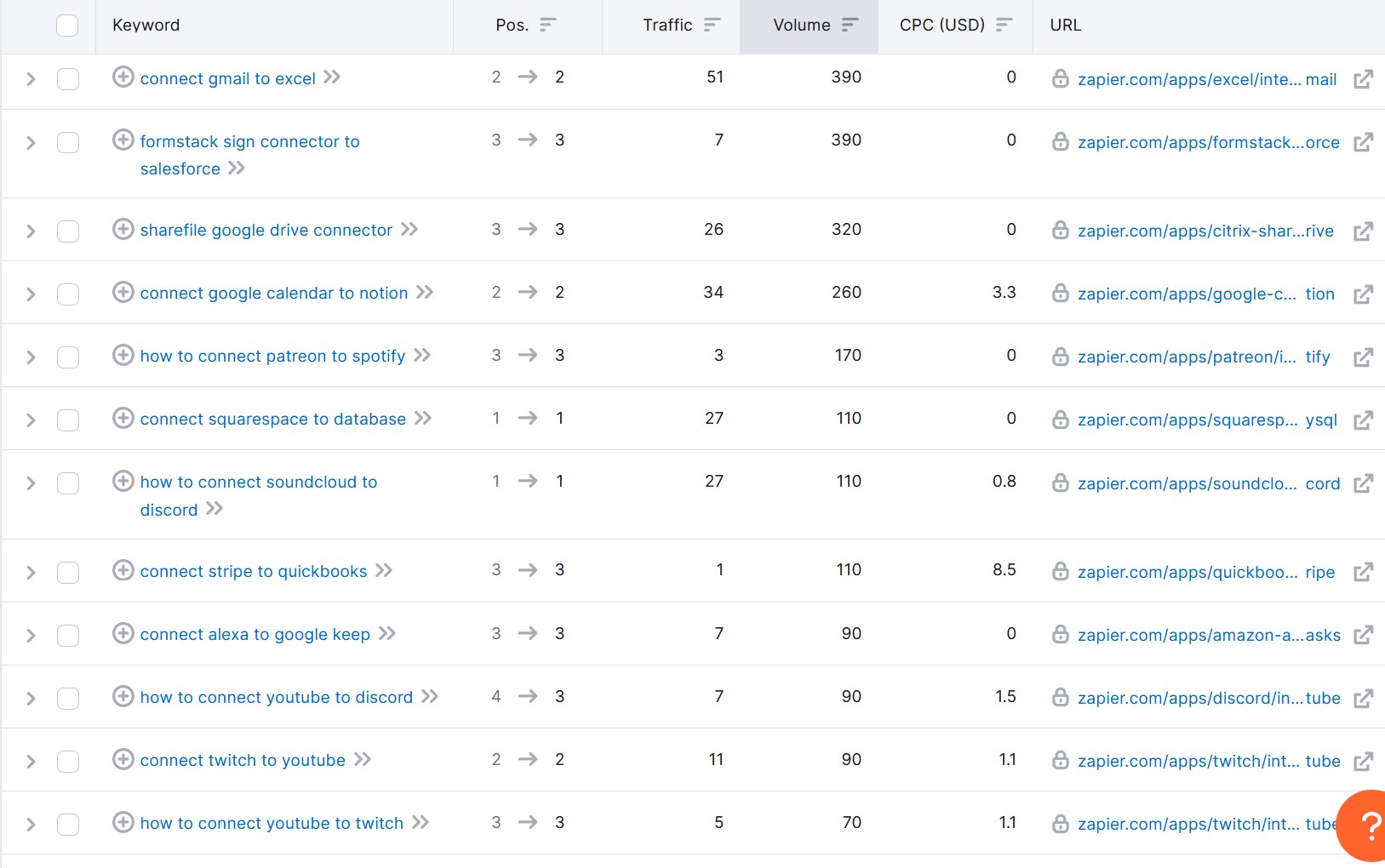Open URL zapier.com/apps/twitch/int... tube for twitch to youtube

coord(1209,761)
